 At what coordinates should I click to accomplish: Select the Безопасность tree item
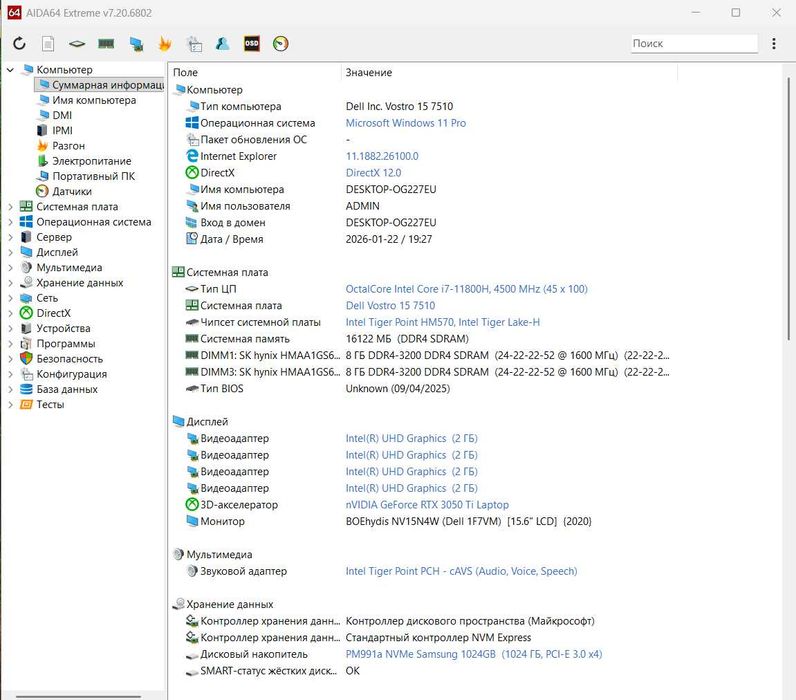click(x=70, y=359)
